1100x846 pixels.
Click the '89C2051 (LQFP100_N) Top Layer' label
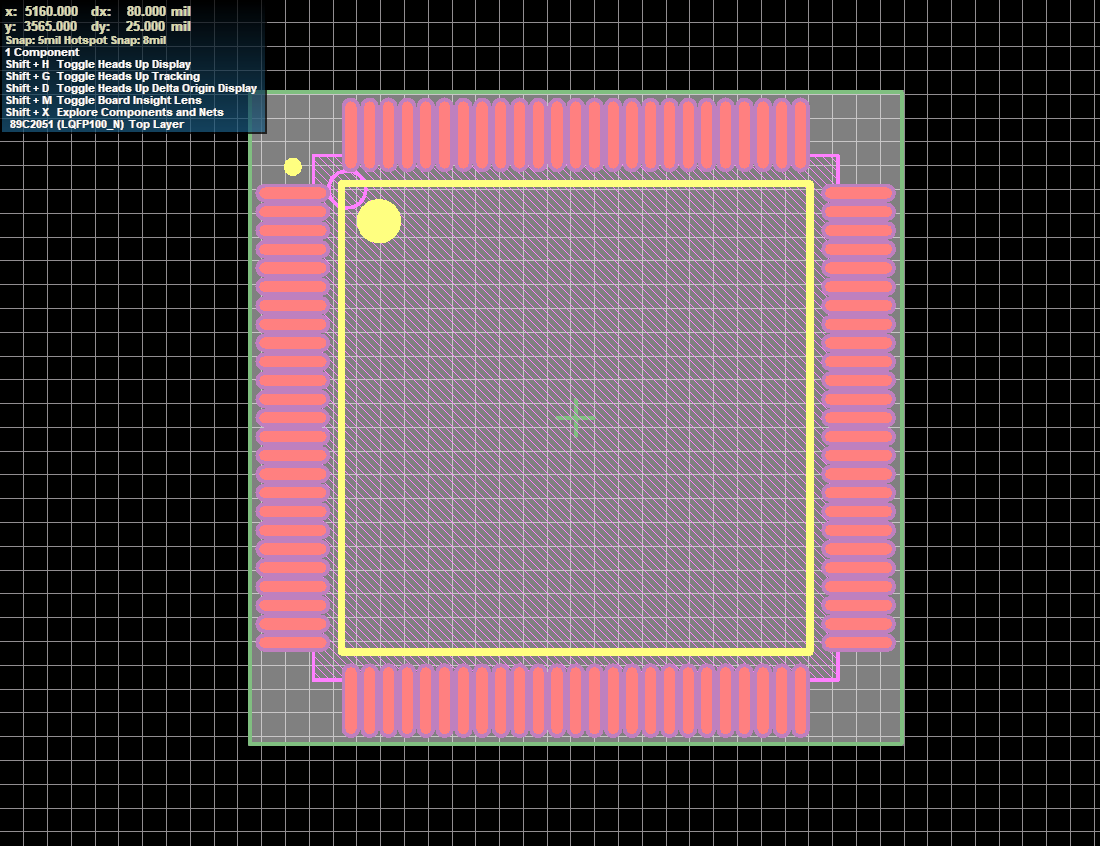pyautogui.click(x=97, y=124)
